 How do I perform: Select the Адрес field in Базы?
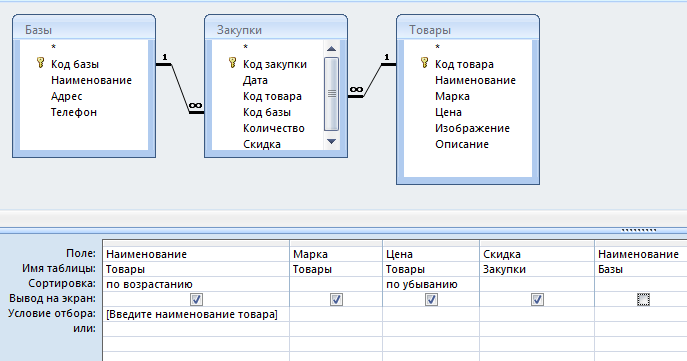click(x=67, y=96)
